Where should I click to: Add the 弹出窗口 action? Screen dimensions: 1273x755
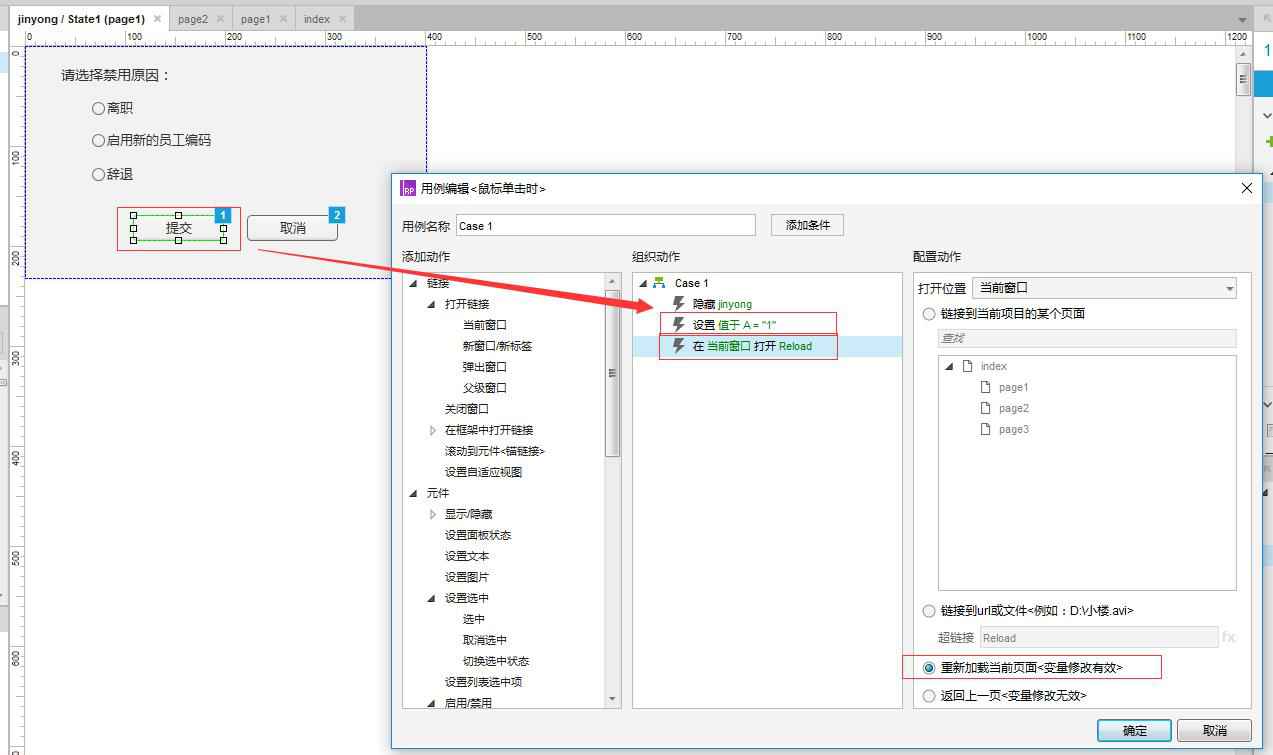[485, 367]
